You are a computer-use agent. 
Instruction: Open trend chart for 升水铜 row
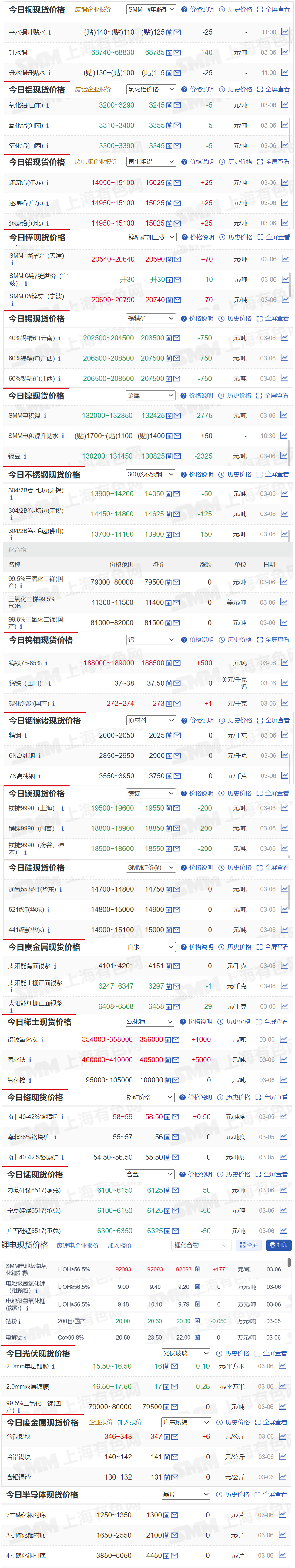(285, 52)
